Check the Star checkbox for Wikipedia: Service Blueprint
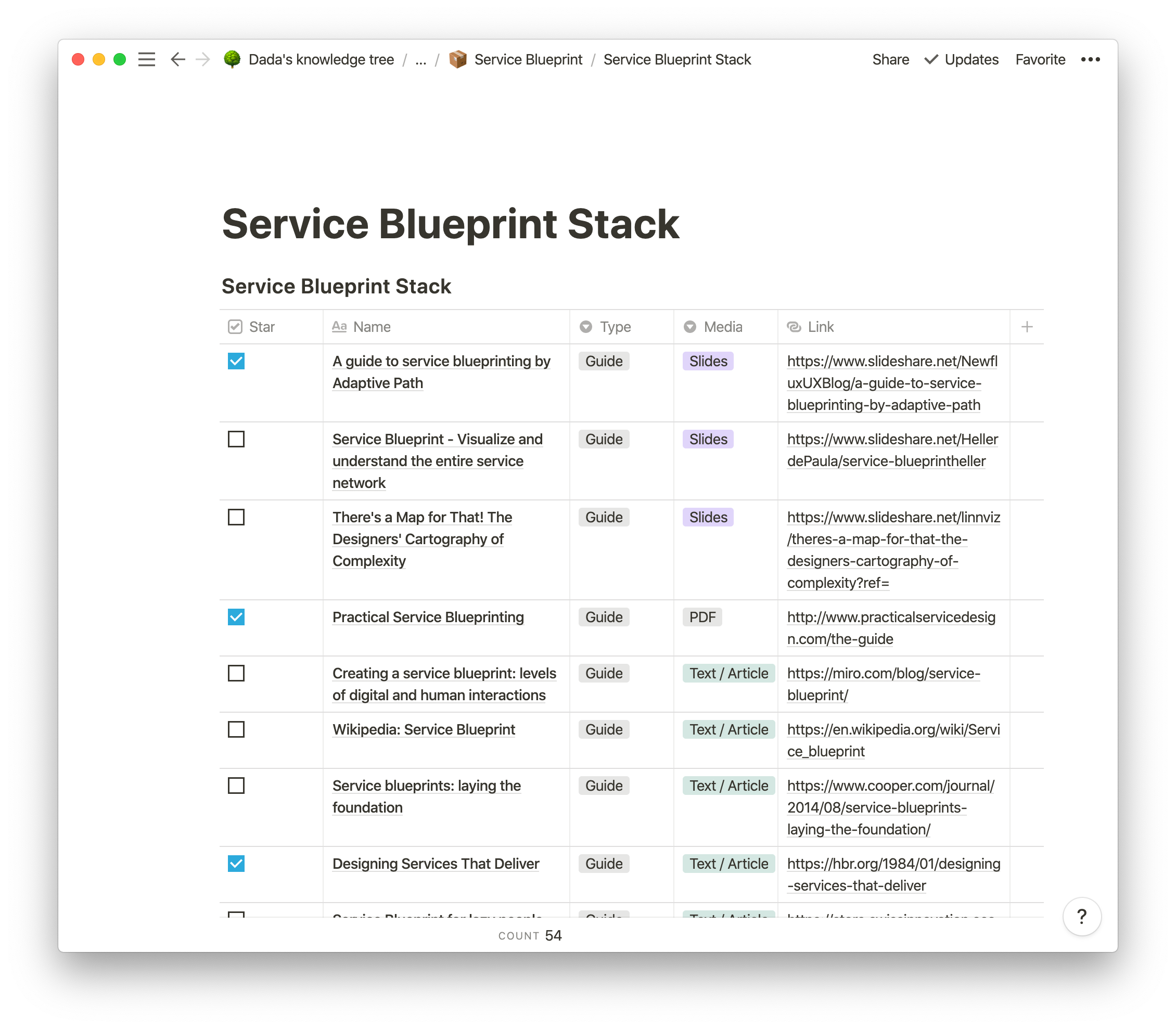 click(236, 729)
